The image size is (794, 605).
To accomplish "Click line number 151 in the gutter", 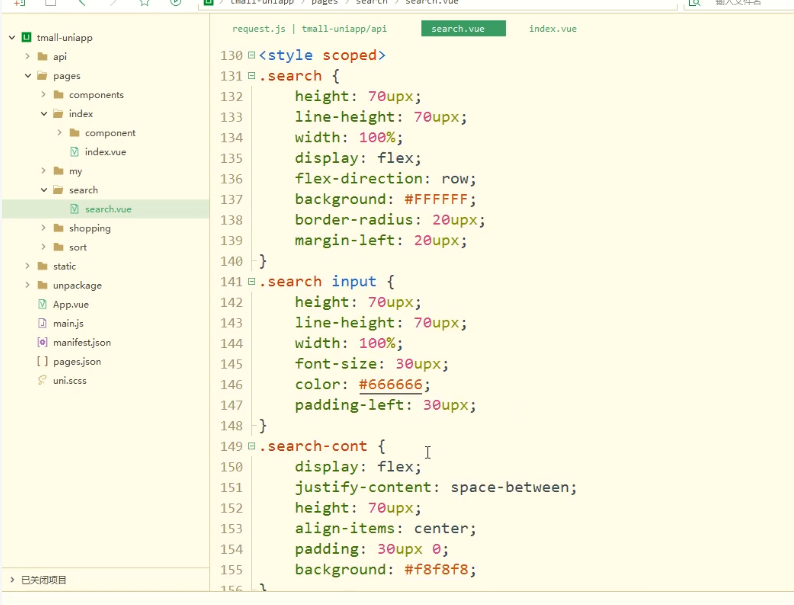I will tap(231, 488).
